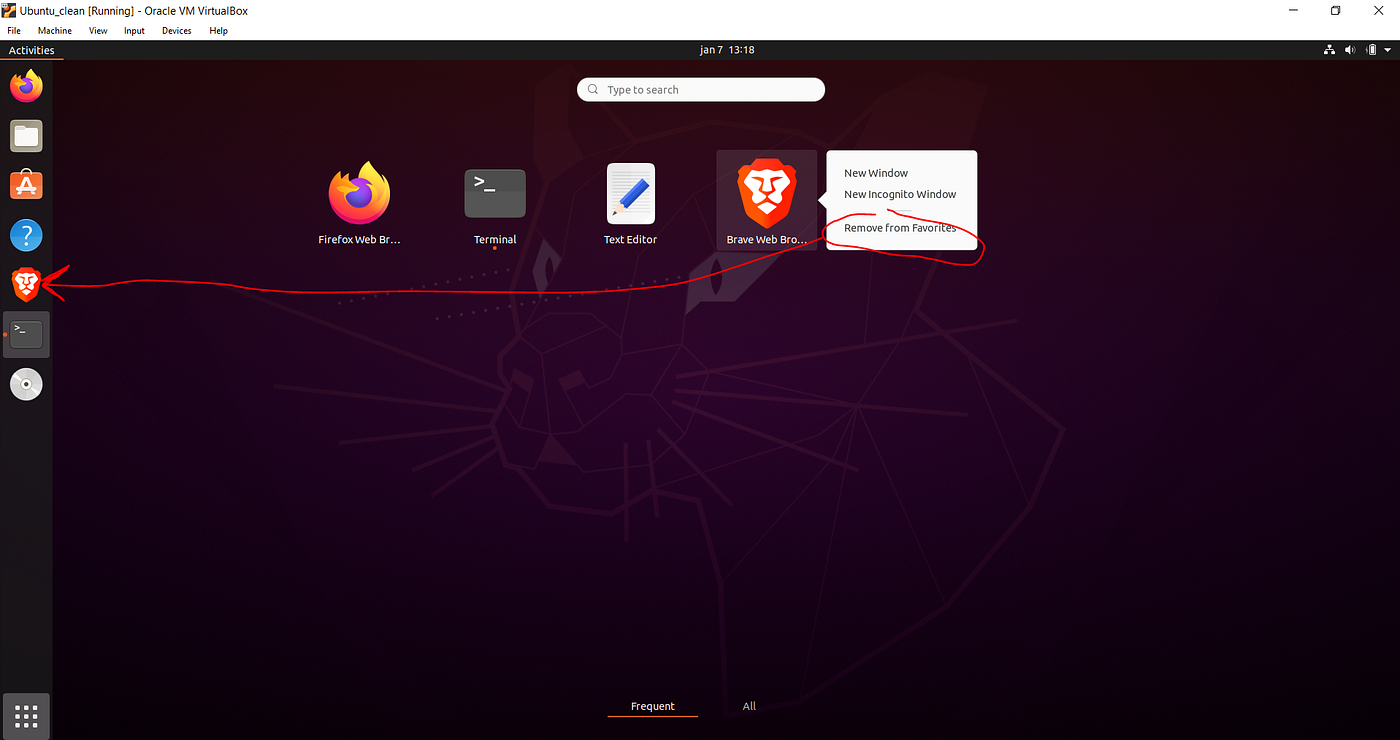
Task: Click the volume speaker icon in the top bar
Action: pos(1349,50)
